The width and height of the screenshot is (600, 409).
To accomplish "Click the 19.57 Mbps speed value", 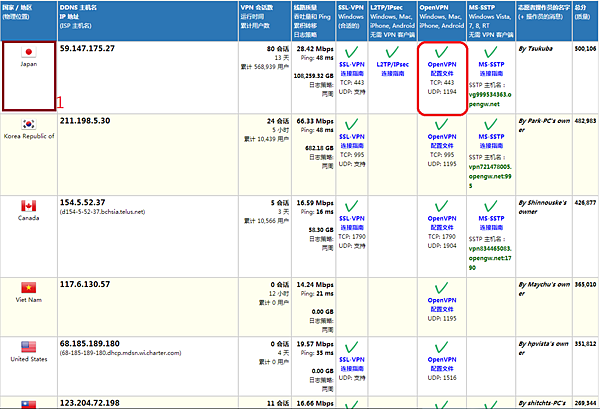I will click(x=315, y=344).
